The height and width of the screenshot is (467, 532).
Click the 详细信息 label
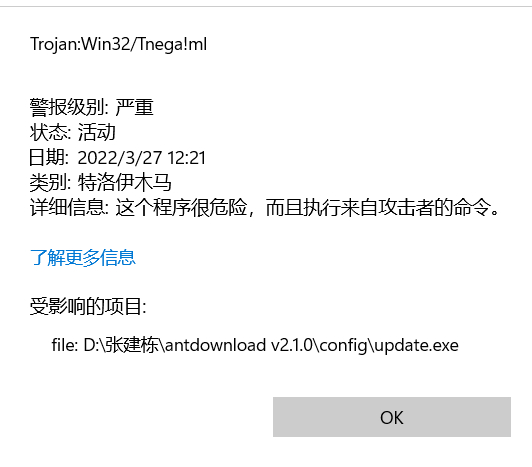67,207
